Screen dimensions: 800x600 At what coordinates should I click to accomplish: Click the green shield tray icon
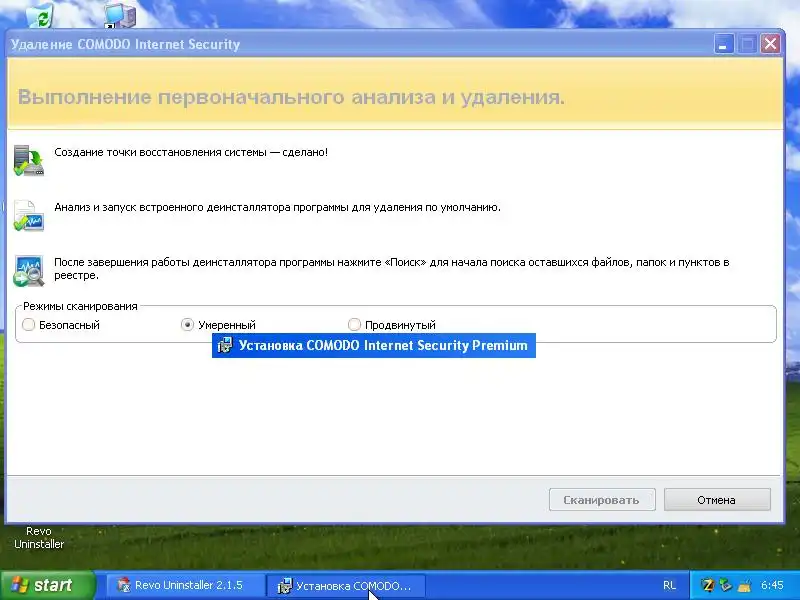(726, 585)
